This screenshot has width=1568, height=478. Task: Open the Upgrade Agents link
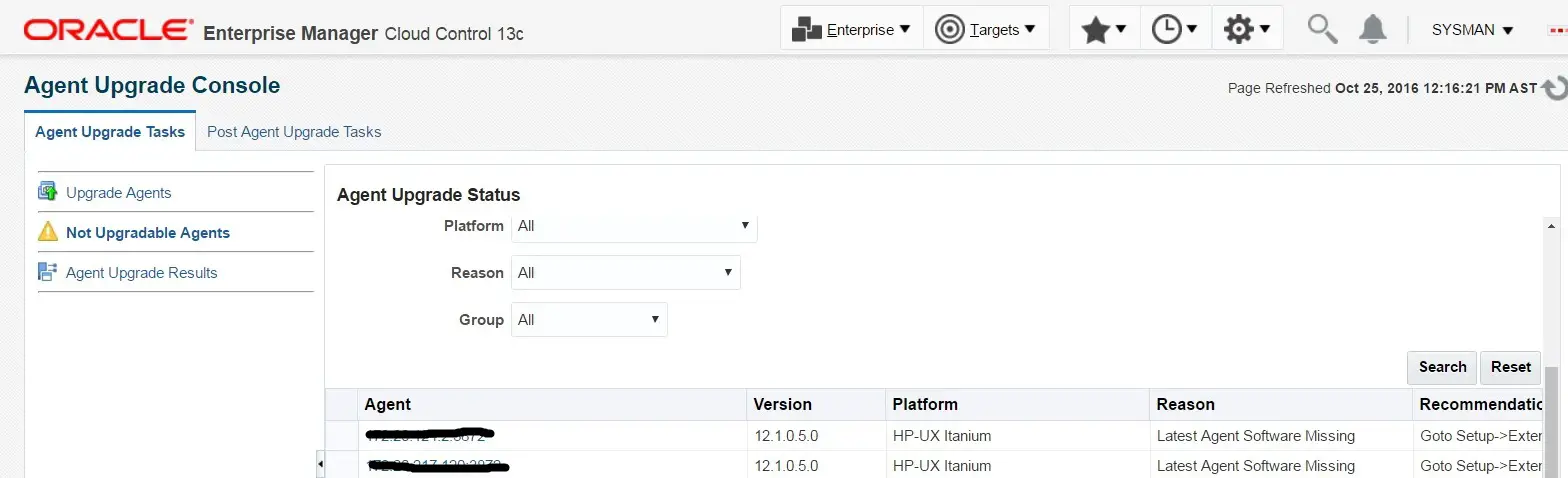(119, 193)
